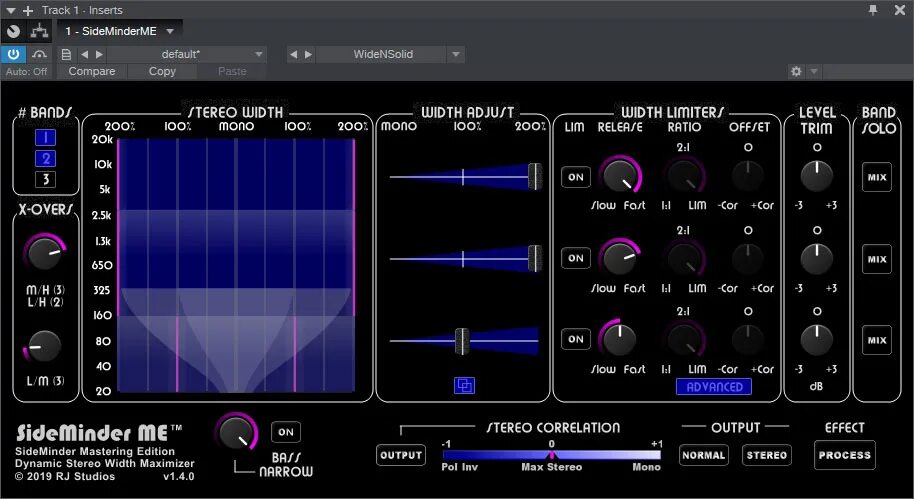Click the low band Release knob

619,339
